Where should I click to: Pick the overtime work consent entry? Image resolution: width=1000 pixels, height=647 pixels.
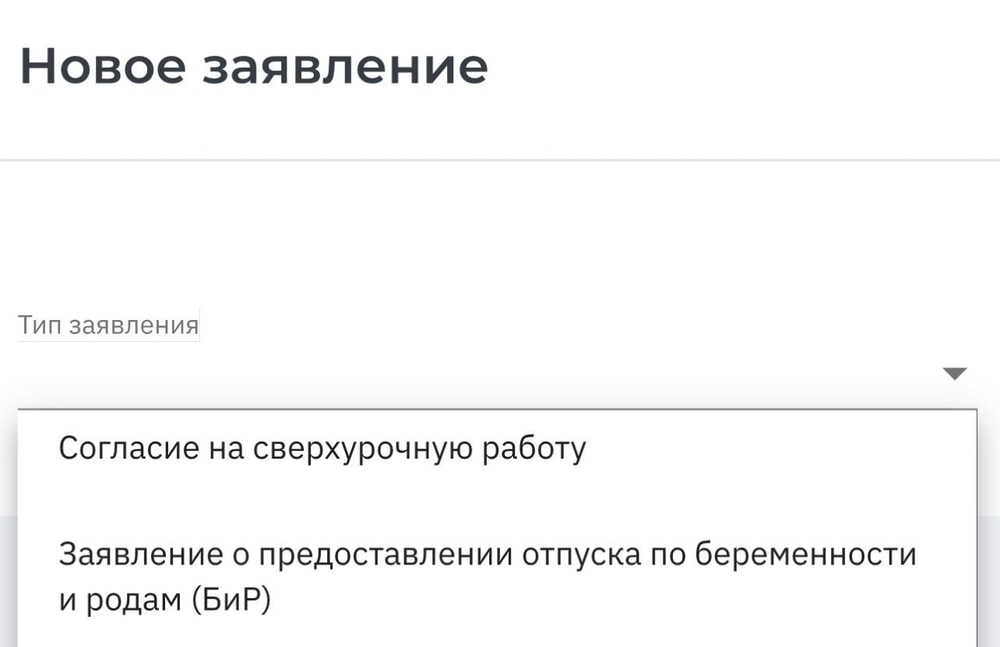[x=322, y=449]
